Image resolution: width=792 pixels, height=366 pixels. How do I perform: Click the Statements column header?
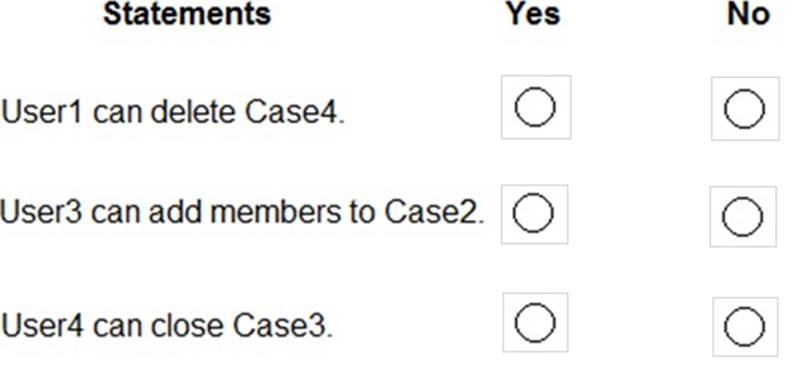point(187,14)
